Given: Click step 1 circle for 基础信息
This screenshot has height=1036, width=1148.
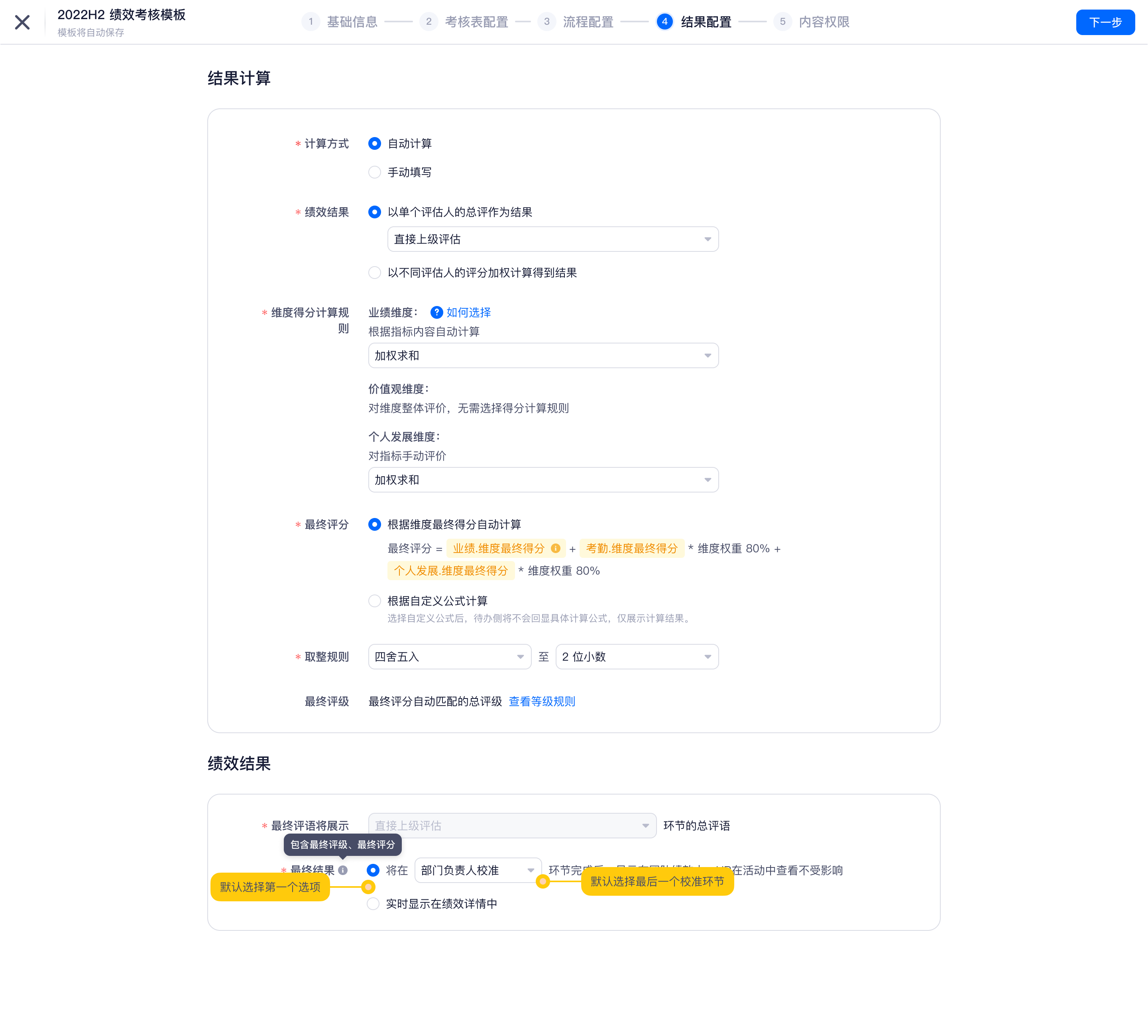Looking at the screenshot, I should pyautogui.click(x=311, y=22).
